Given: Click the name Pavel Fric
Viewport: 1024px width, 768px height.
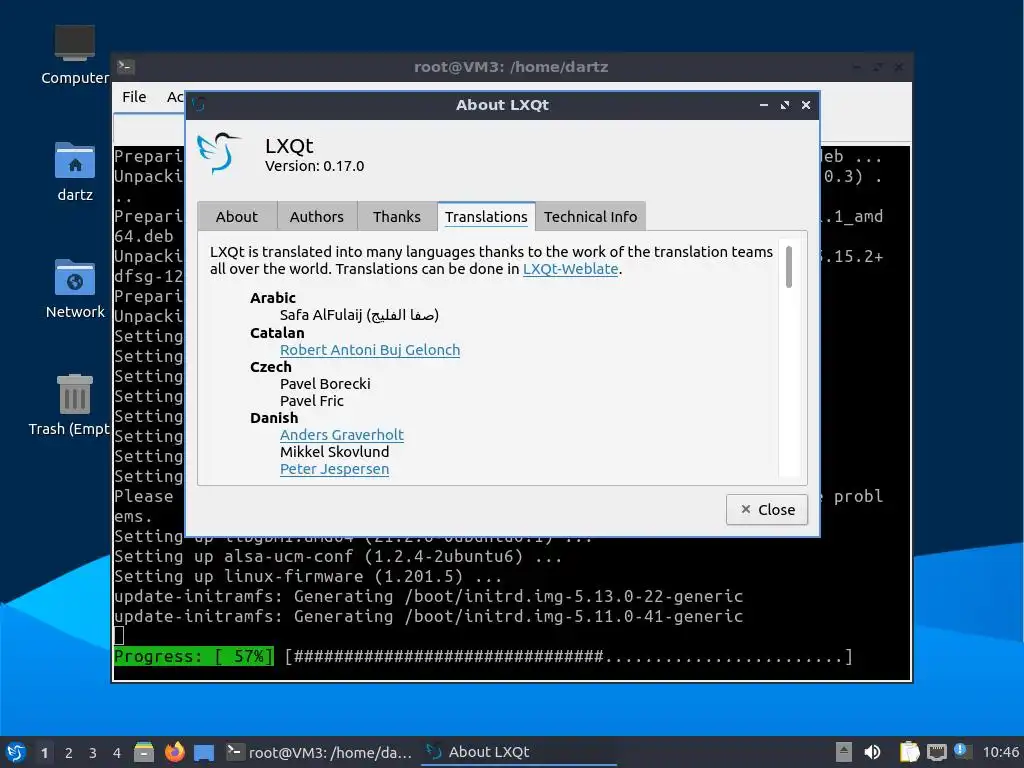Looking at the screenshot, I should click(x=312, y=401).
